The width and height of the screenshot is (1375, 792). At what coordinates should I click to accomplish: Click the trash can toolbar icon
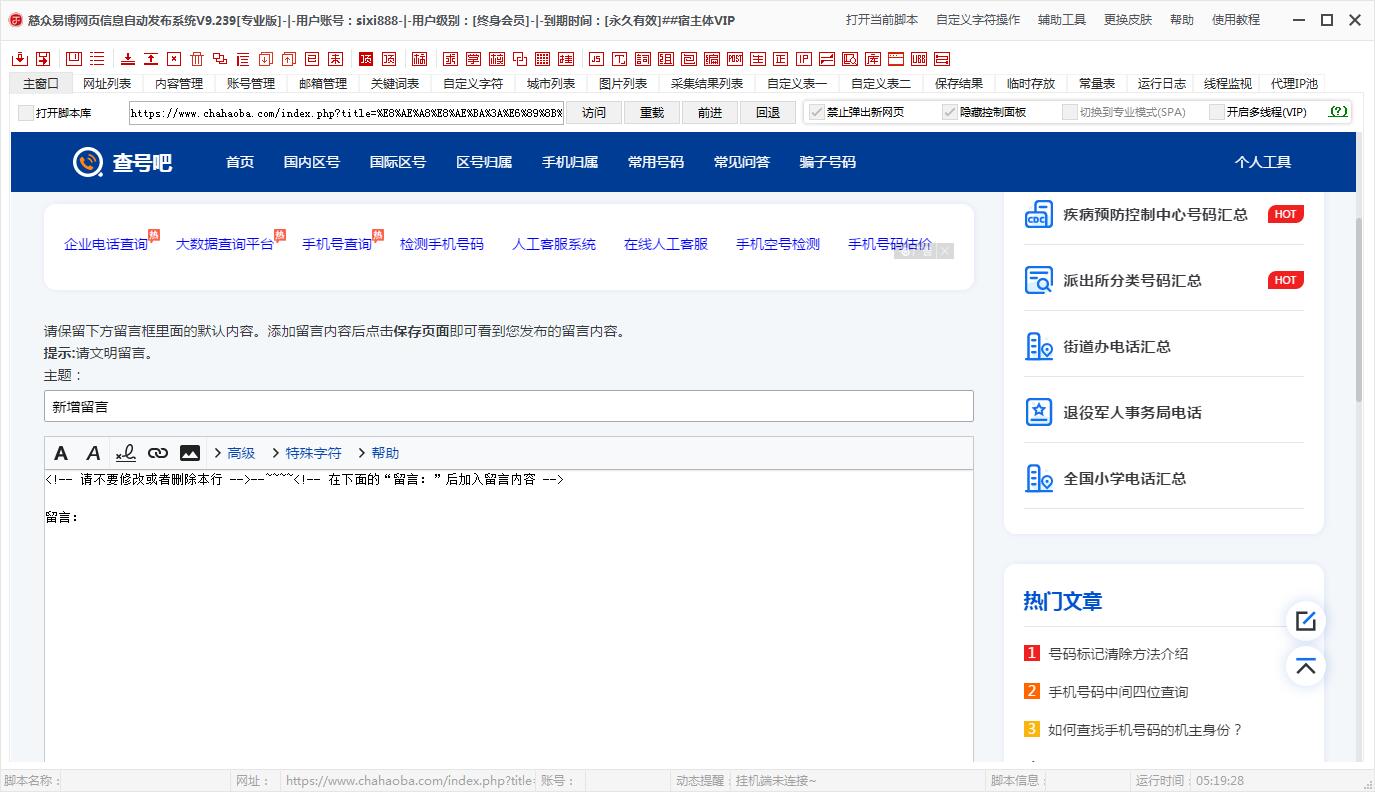(198, 59)
